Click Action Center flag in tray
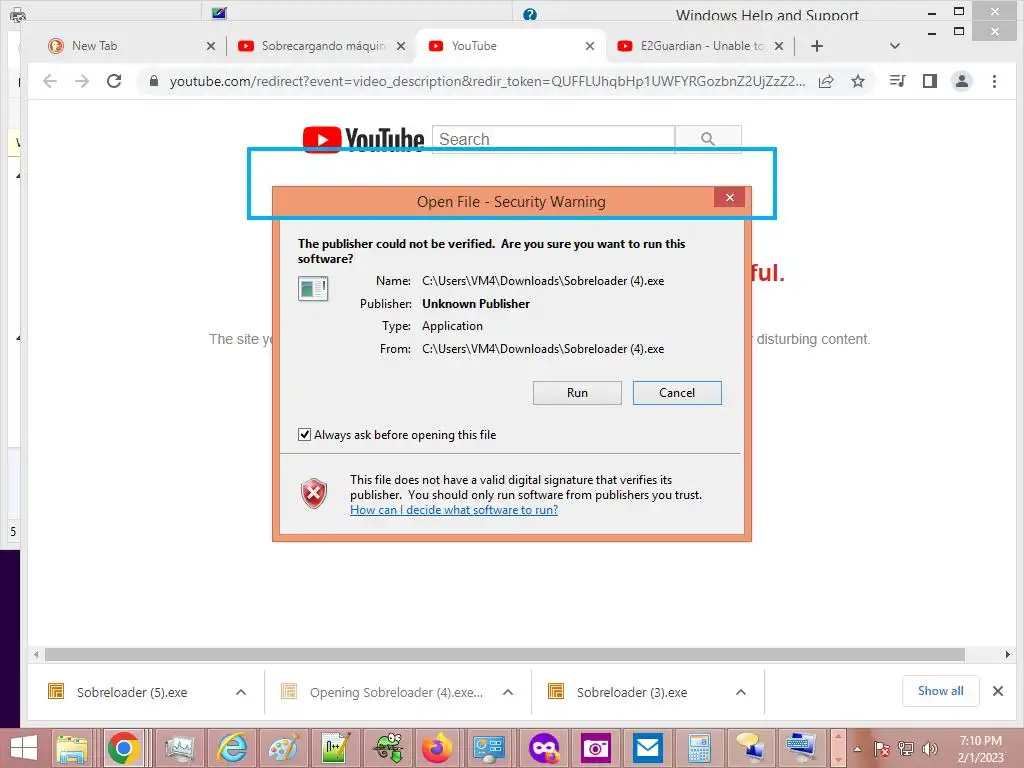The image size is (1024, 768). [881, 749]
